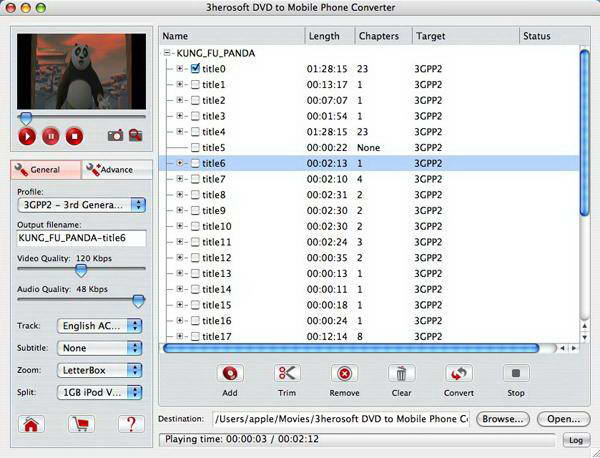The width and height of the screenshot is (600, 458).
Task: Click the Open... button
Action: pyautogui.click(x=563, y=418)
